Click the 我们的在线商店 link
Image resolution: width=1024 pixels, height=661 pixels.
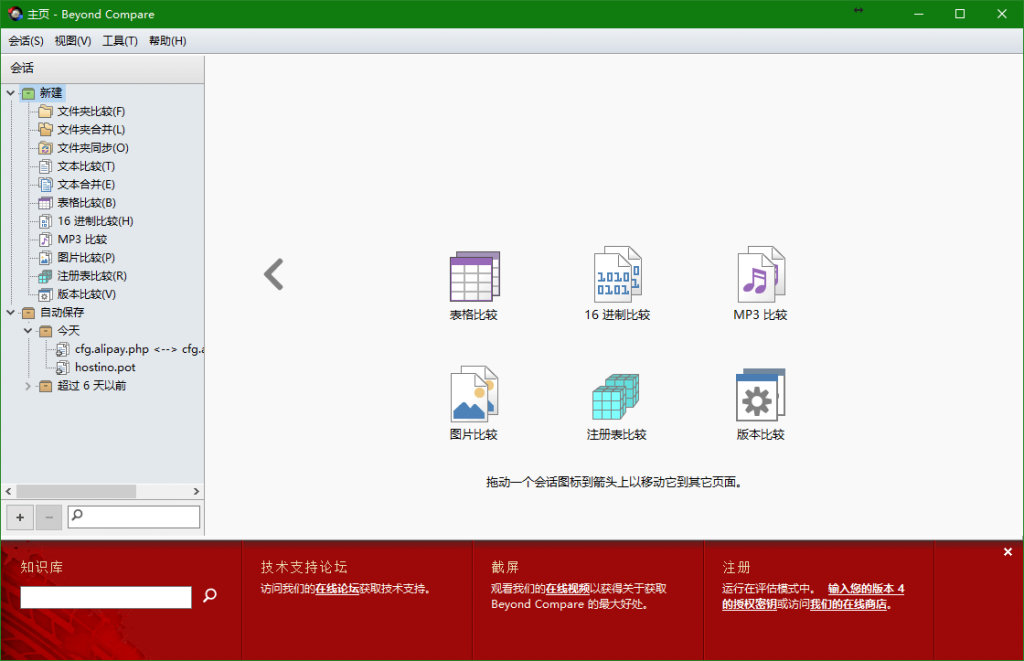(849, 604)
